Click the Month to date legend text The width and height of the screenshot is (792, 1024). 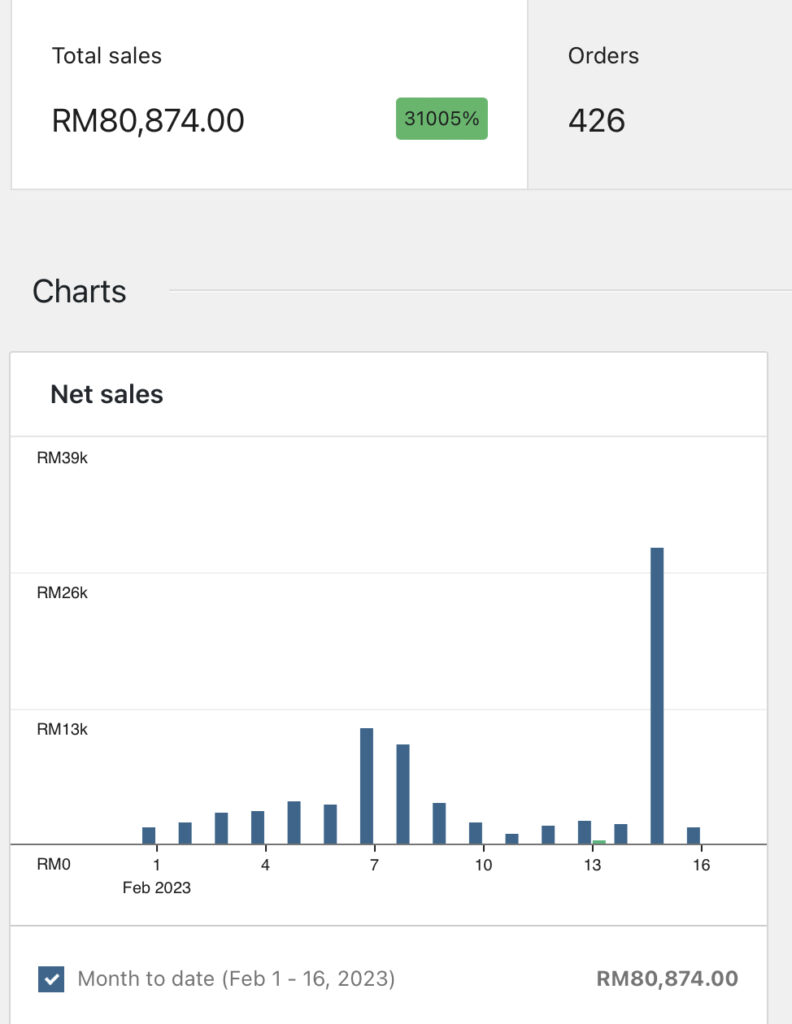[236, 978]
